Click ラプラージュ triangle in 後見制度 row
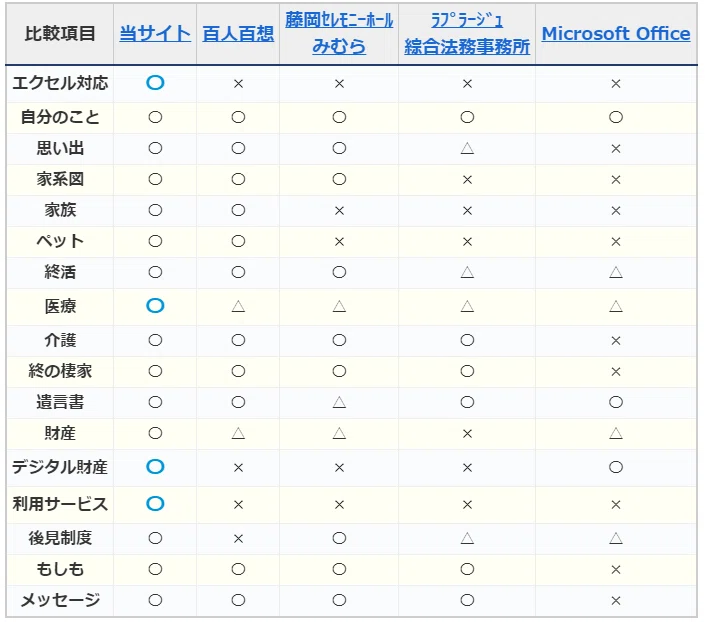This screenshot has width=705, height=622. (467, 538)
